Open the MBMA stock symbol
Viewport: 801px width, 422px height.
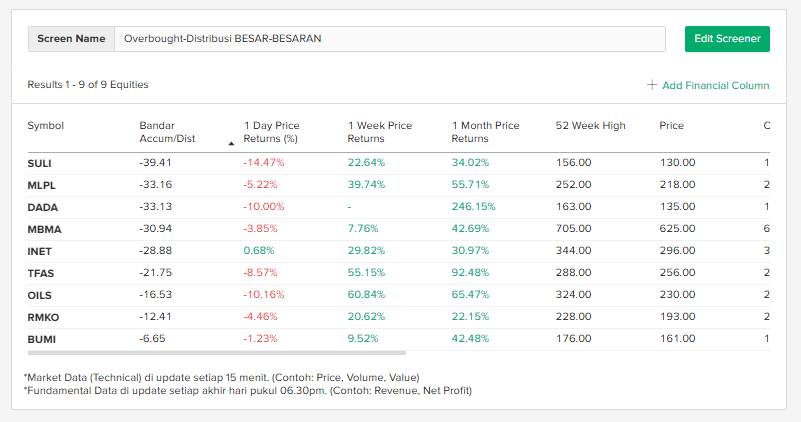(x=43, y=229)
